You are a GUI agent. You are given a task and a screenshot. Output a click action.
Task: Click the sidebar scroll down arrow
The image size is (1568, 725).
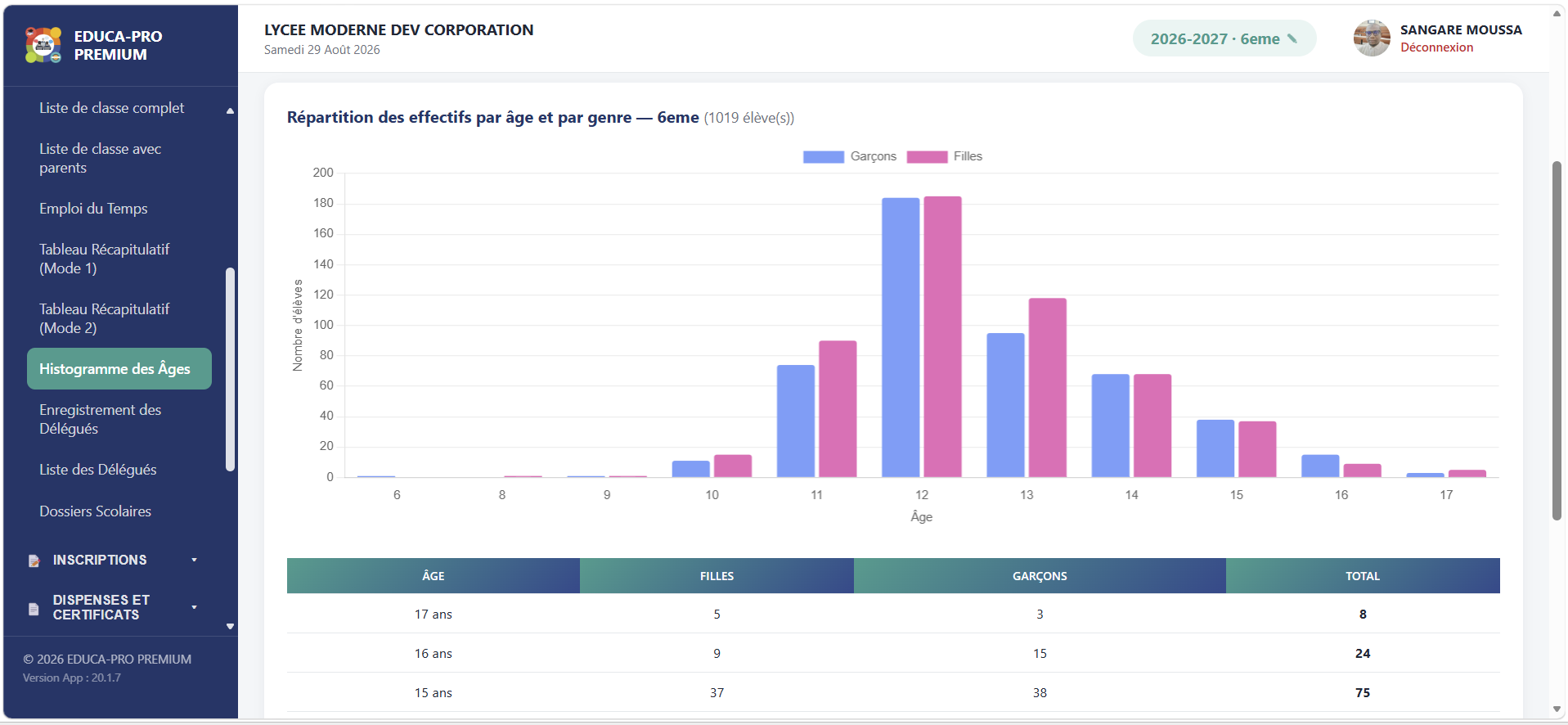(231, 627)
